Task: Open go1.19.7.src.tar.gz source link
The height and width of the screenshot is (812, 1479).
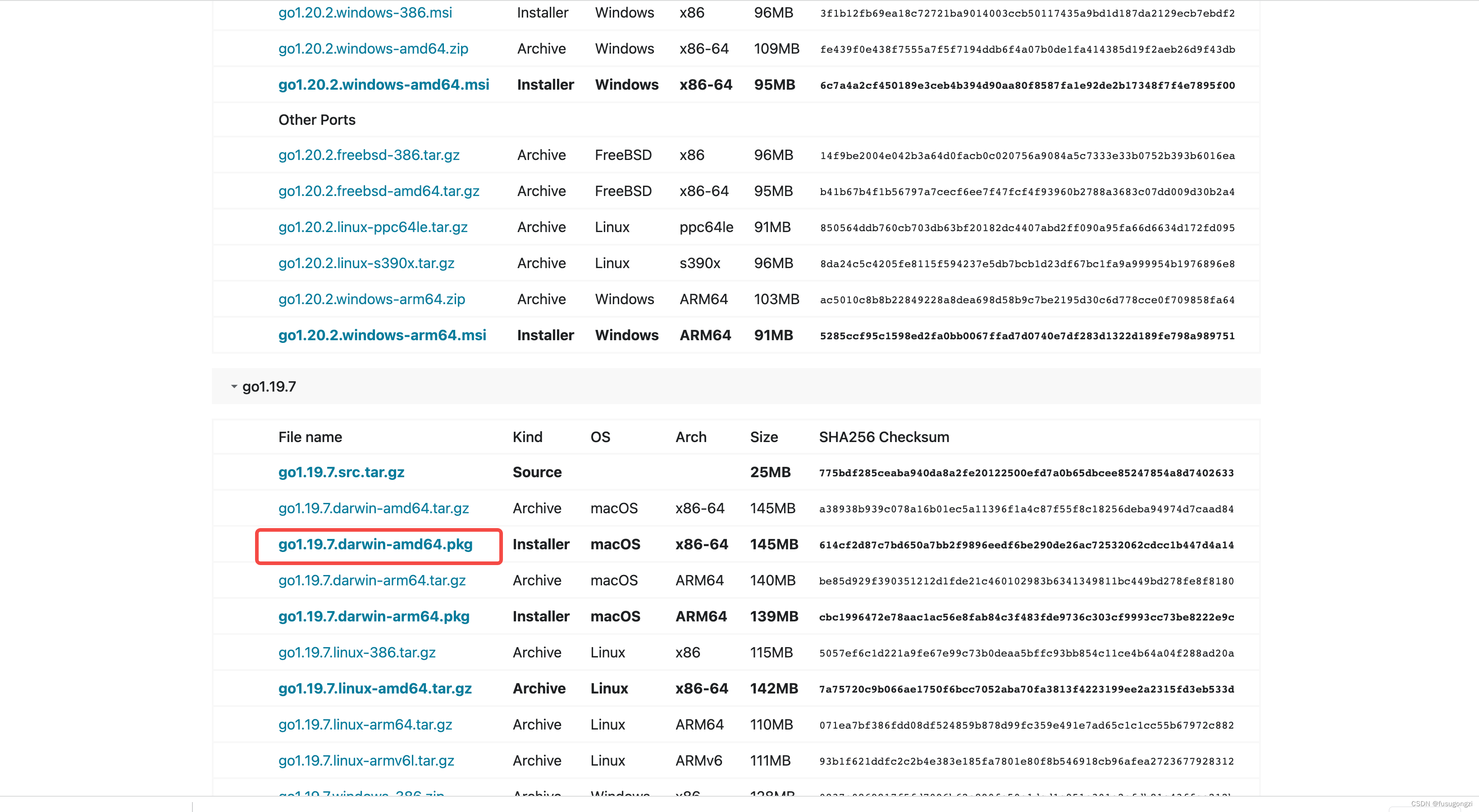Action: tap(341, 472)
